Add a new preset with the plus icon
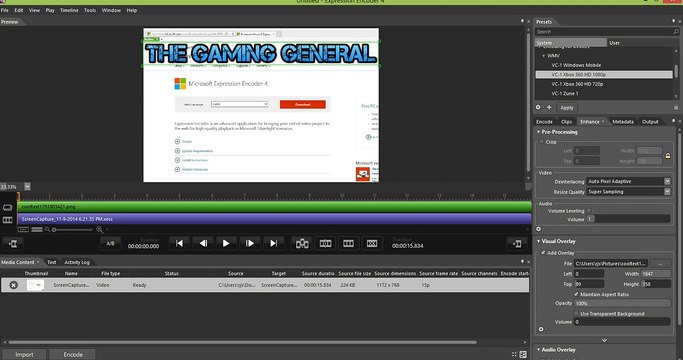 (549, 107)
